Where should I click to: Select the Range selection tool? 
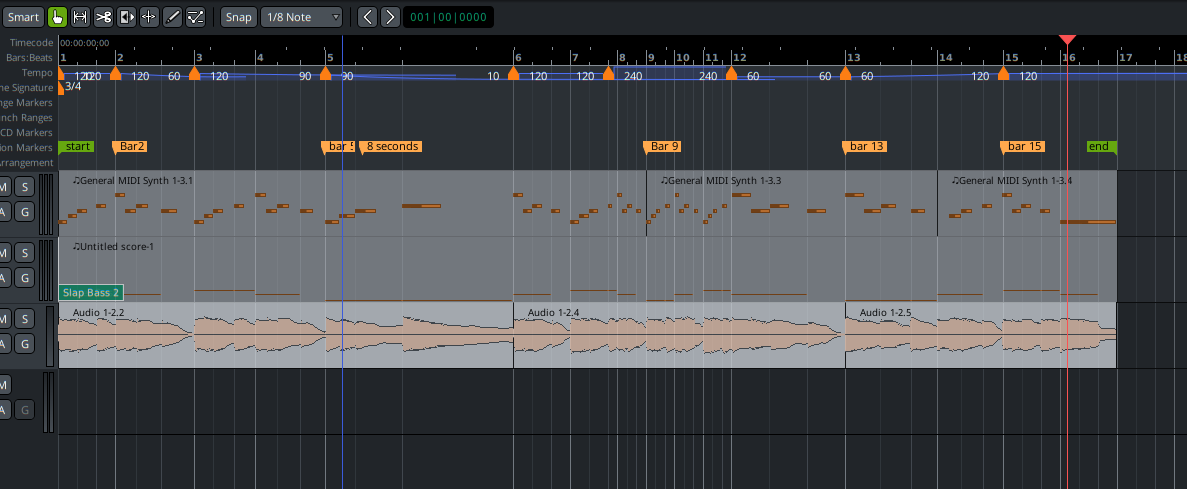click(x=80, y=17)
